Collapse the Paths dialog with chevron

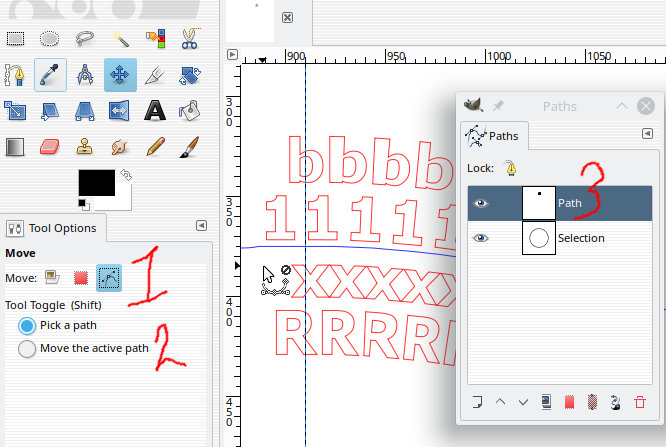(x=622, y=106)
